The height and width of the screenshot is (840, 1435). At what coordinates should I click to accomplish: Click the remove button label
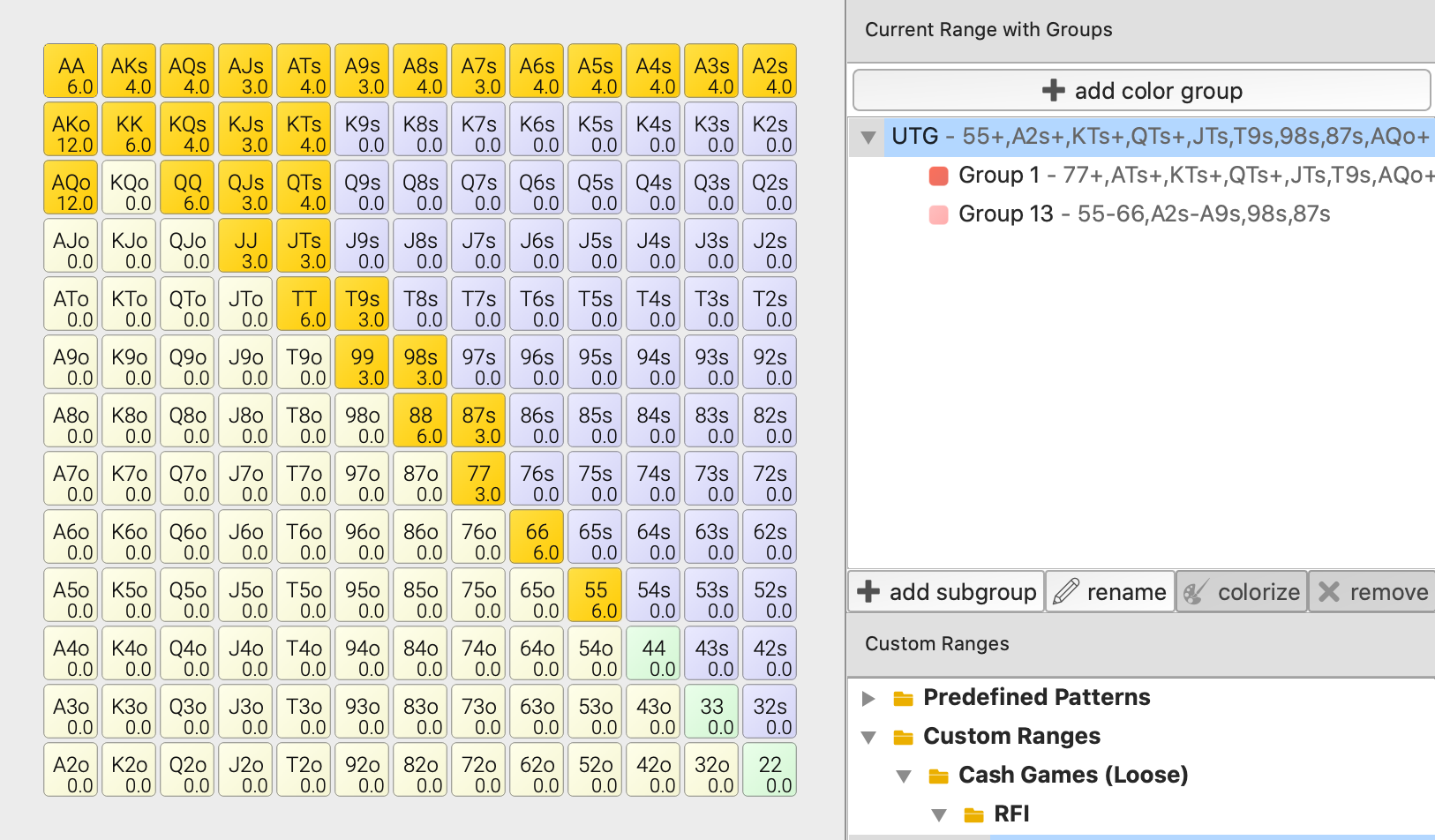pos(1388,592)
